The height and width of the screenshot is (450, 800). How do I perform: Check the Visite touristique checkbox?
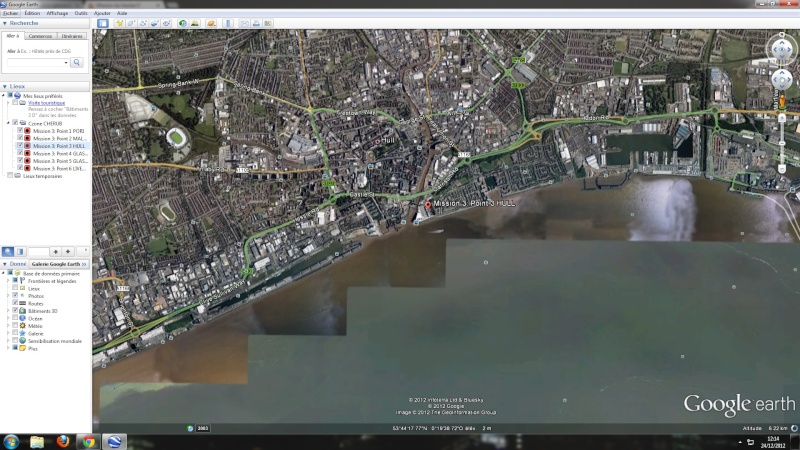tap(15, 103)
